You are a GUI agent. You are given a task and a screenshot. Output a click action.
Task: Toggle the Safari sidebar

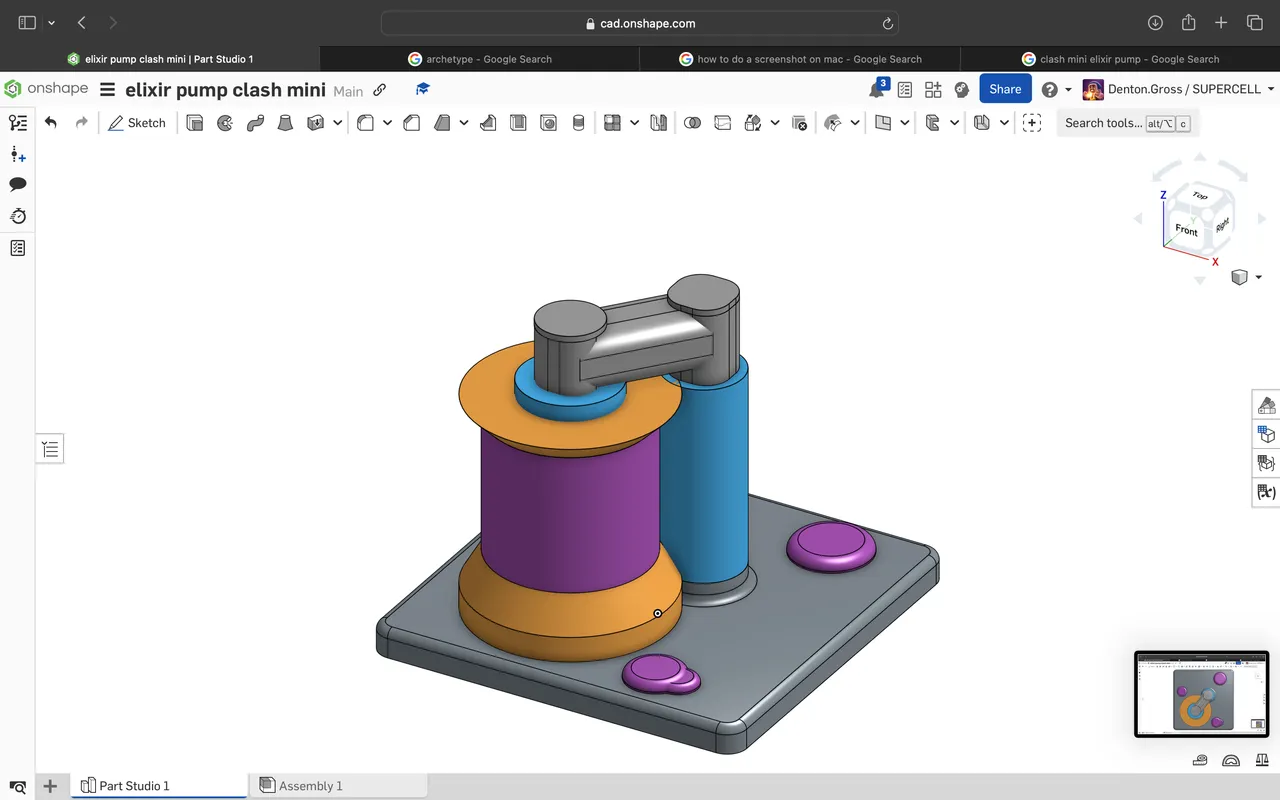click(27, 23)
